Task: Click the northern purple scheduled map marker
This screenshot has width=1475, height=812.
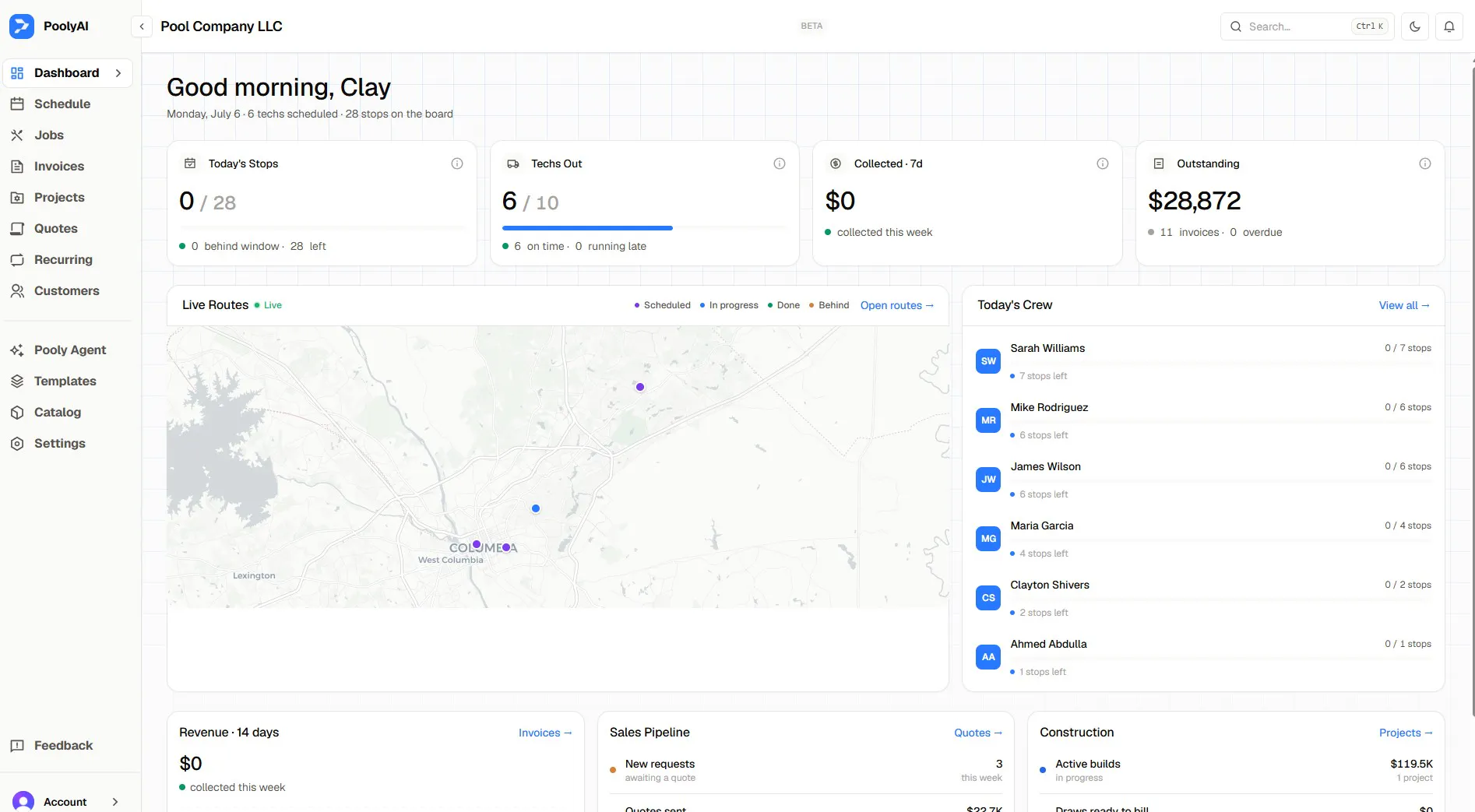Action: pos(640,387)
